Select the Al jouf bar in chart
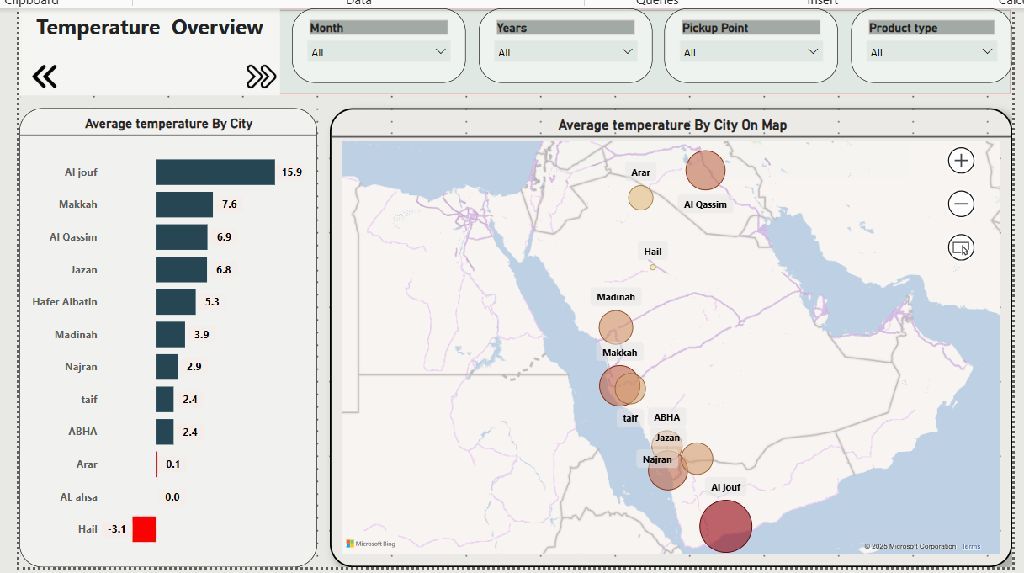The height and width of the screenshot is (573, 1024). [215, 172]
